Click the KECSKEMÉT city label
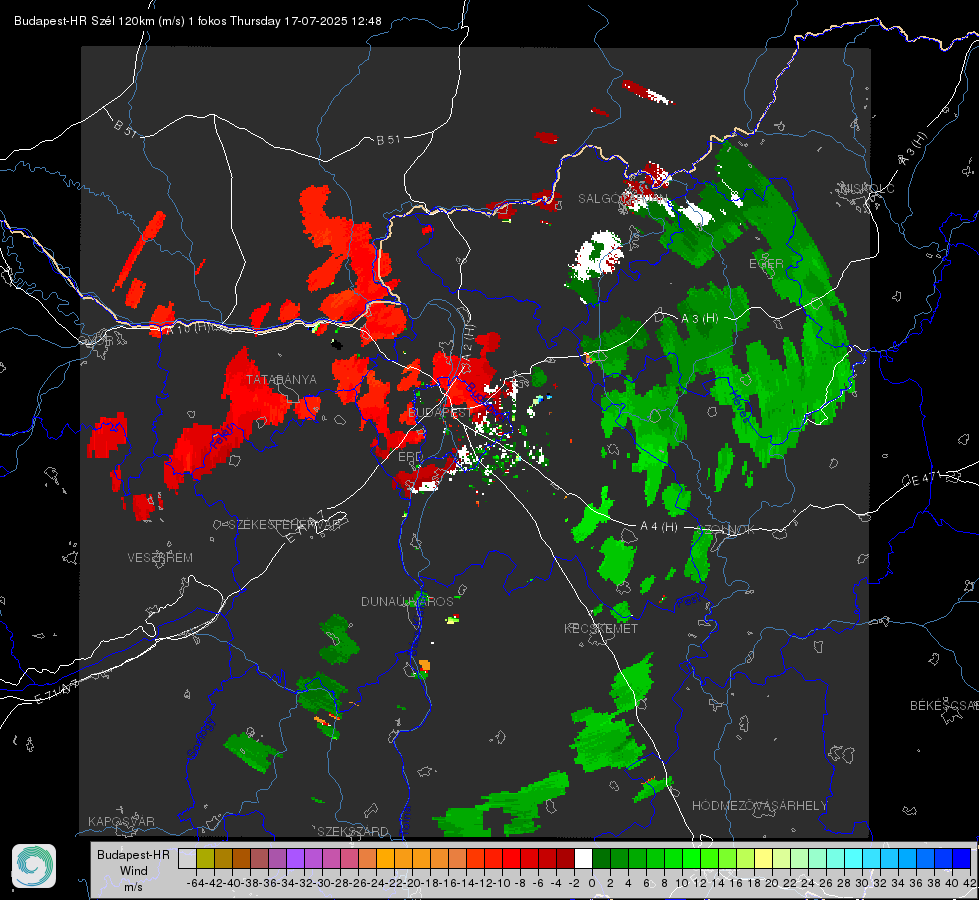This screenshot has width=979, height=900. 601,628
